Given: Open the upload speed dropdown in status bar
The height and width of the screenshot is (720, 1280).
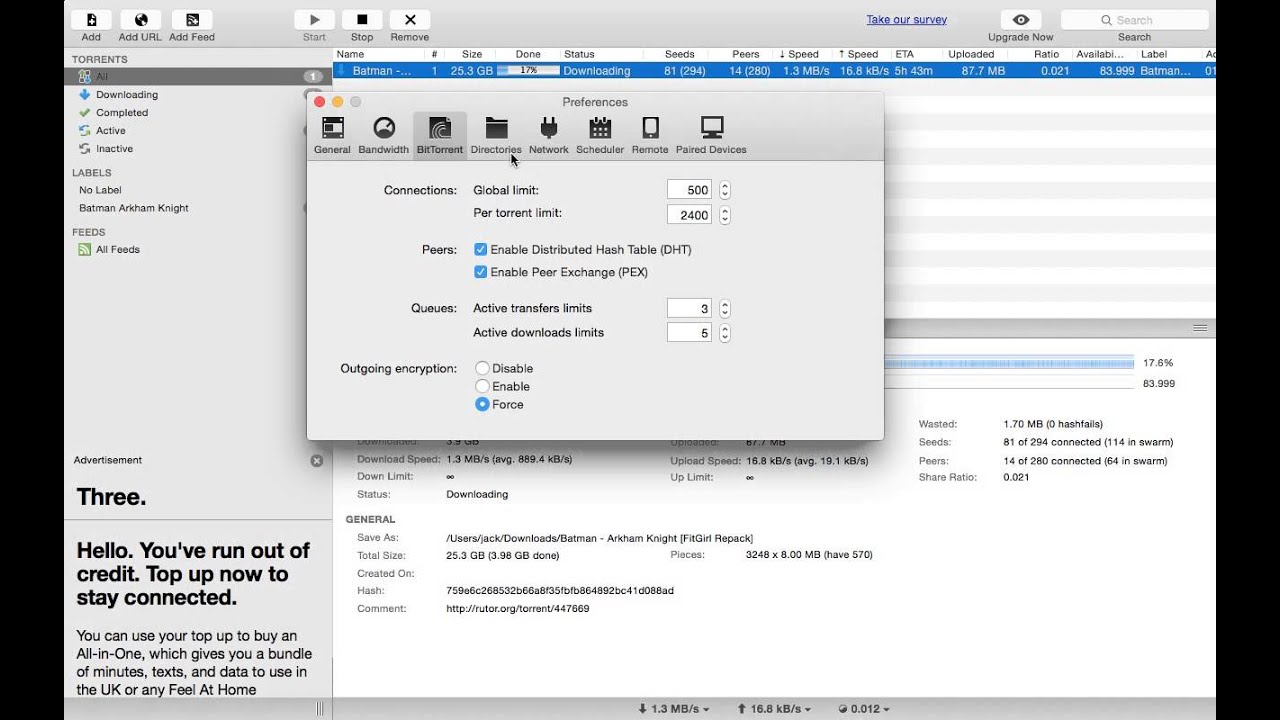Looking at the screenshot, I should (x=775, y=709).
